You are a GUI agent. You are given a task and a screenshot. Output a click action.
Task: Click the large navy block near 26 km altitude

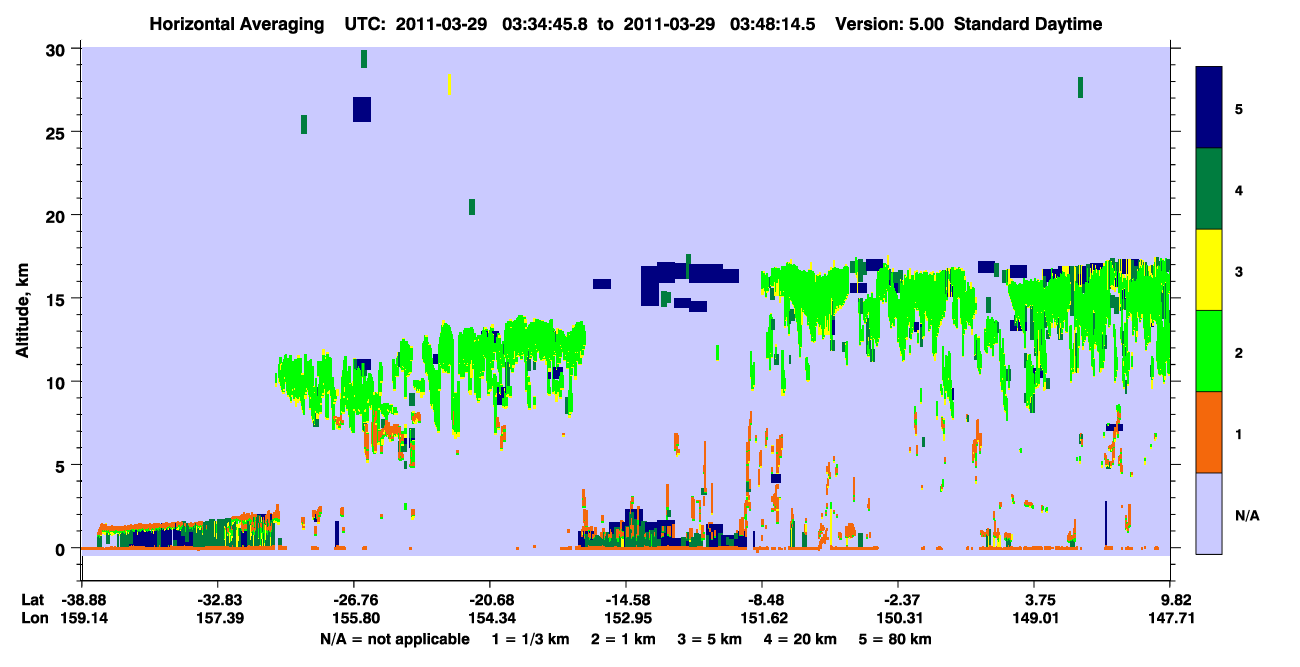point(362,109)
